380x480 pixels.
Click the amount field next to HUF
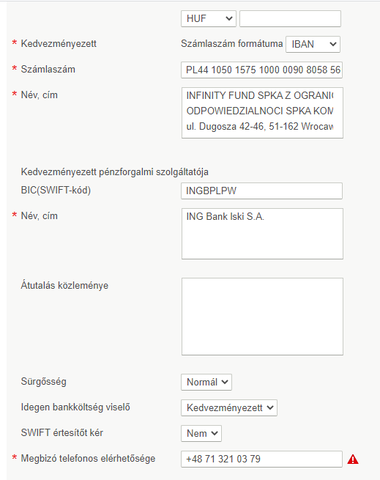pos(290,19)
